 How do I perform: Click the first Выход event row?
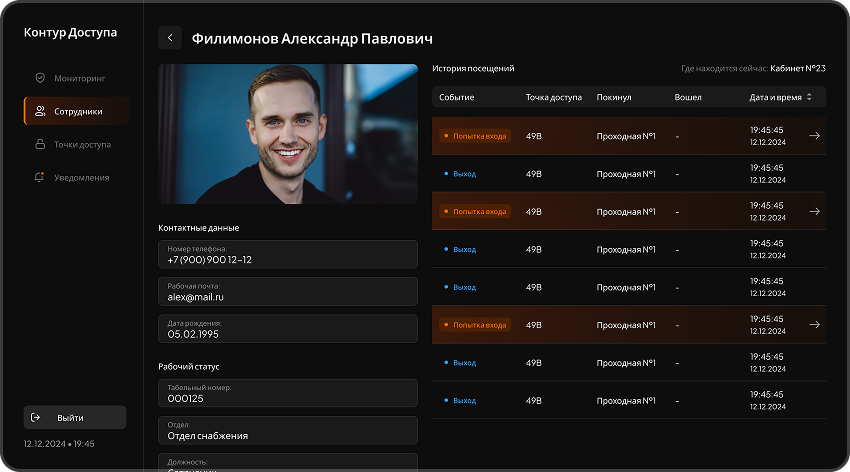[x=629, y=174]
